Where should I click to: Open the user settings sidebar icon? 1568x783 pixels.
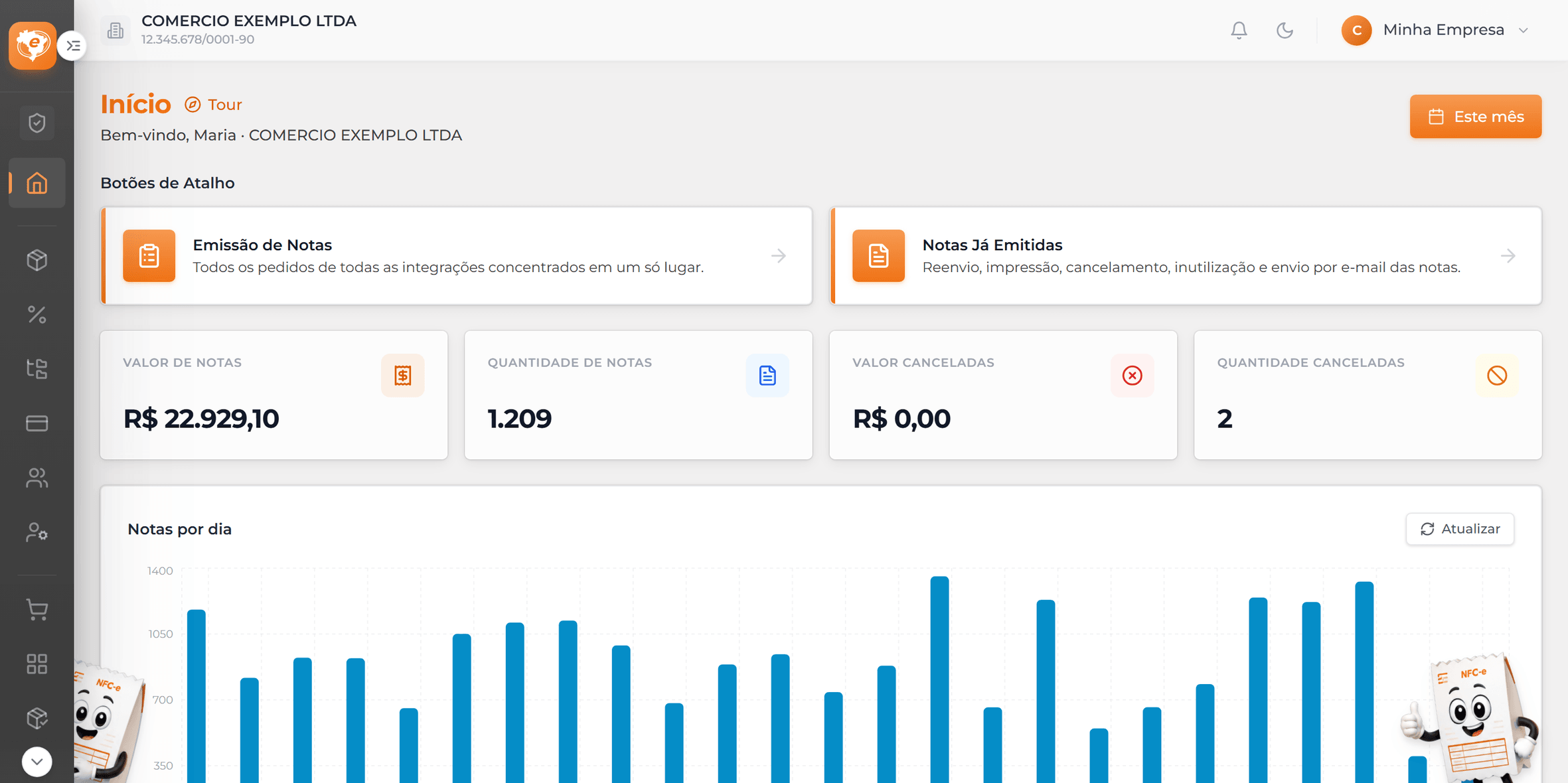(x=37, y=532)
